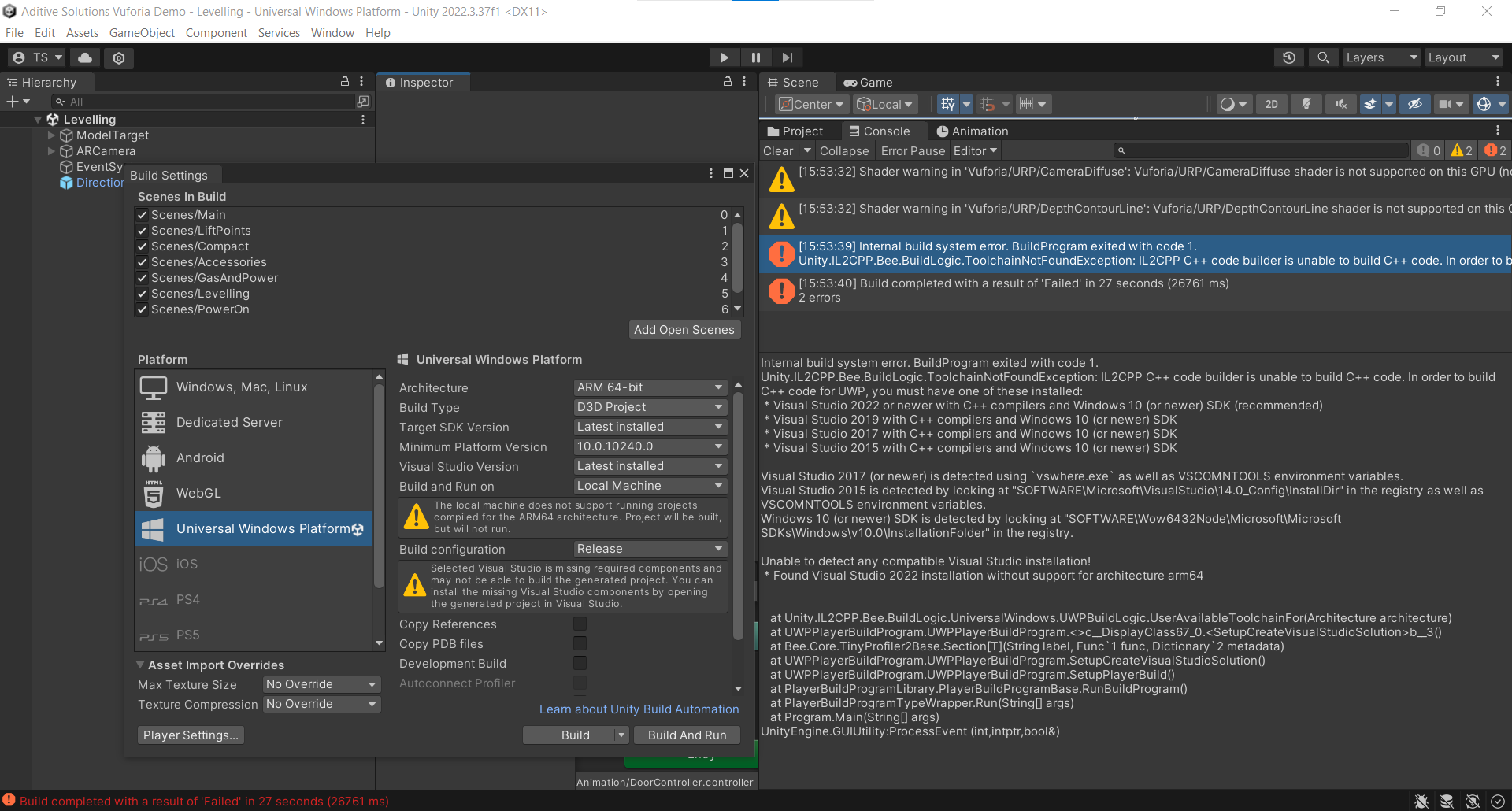1512x811 pixels.
Task: Open the Layout dropdown
Action: coord(1464,57)
